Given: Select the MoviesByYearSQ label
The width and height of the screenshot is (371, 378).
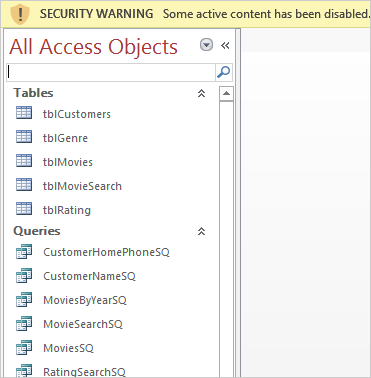Looking at the screenshot, I should tap(85, 301).
